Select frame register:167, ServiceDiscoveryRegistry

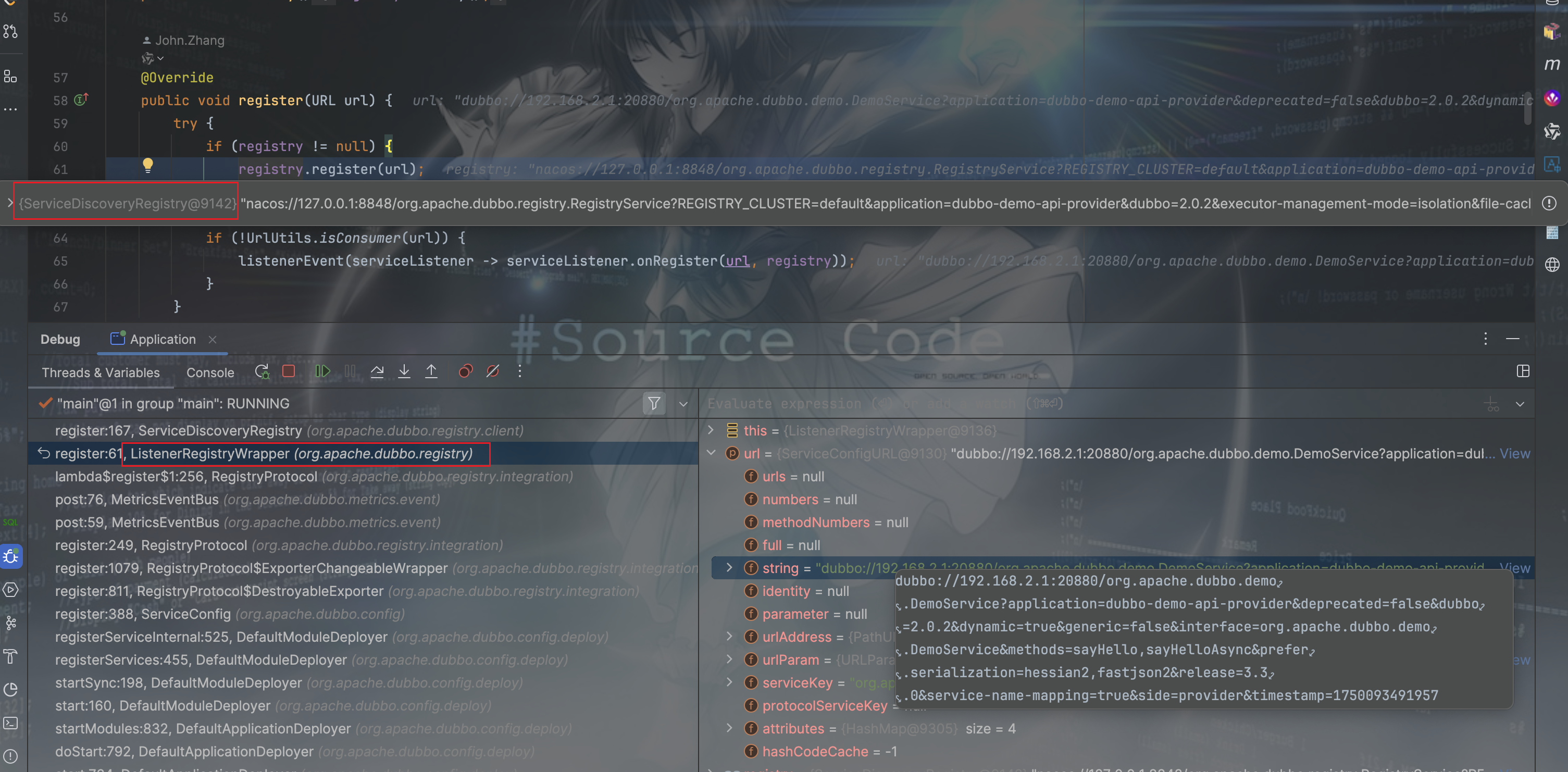point(364,430)
